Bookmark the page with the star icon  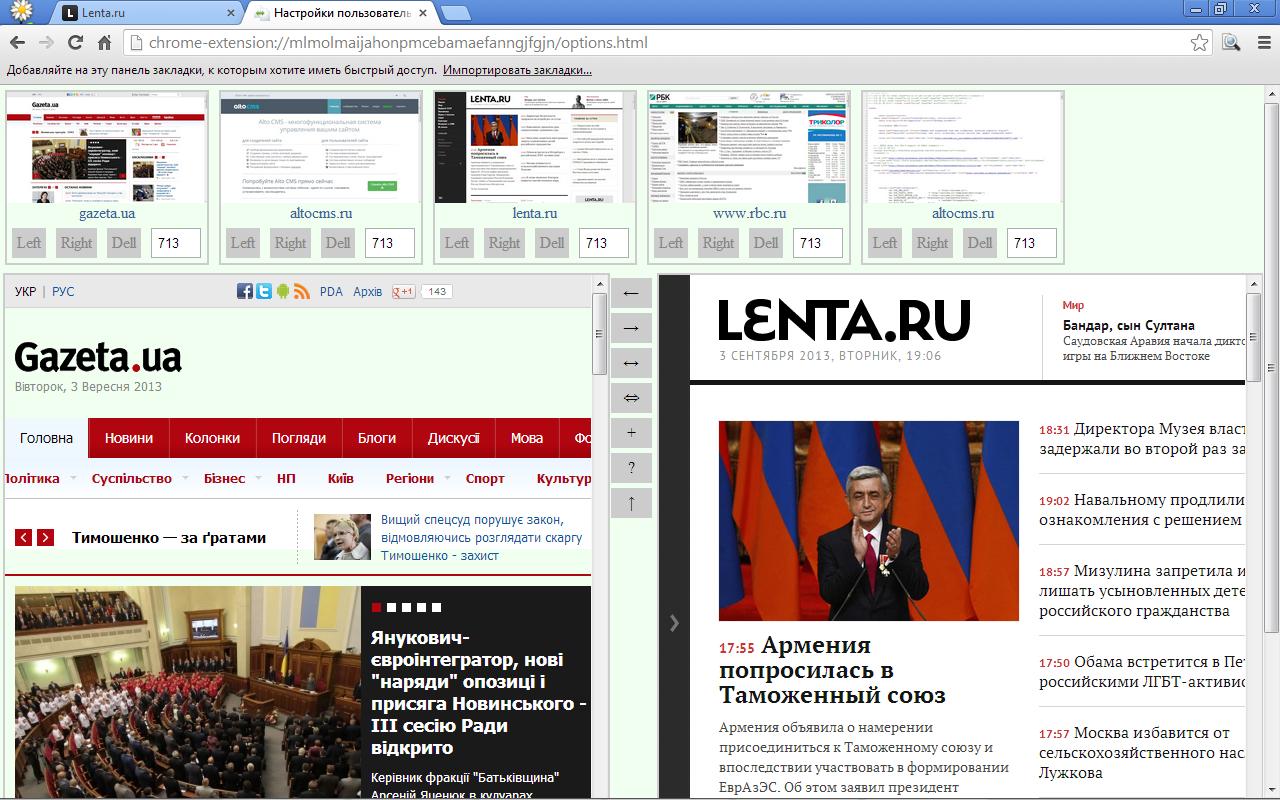point(1199,43)
